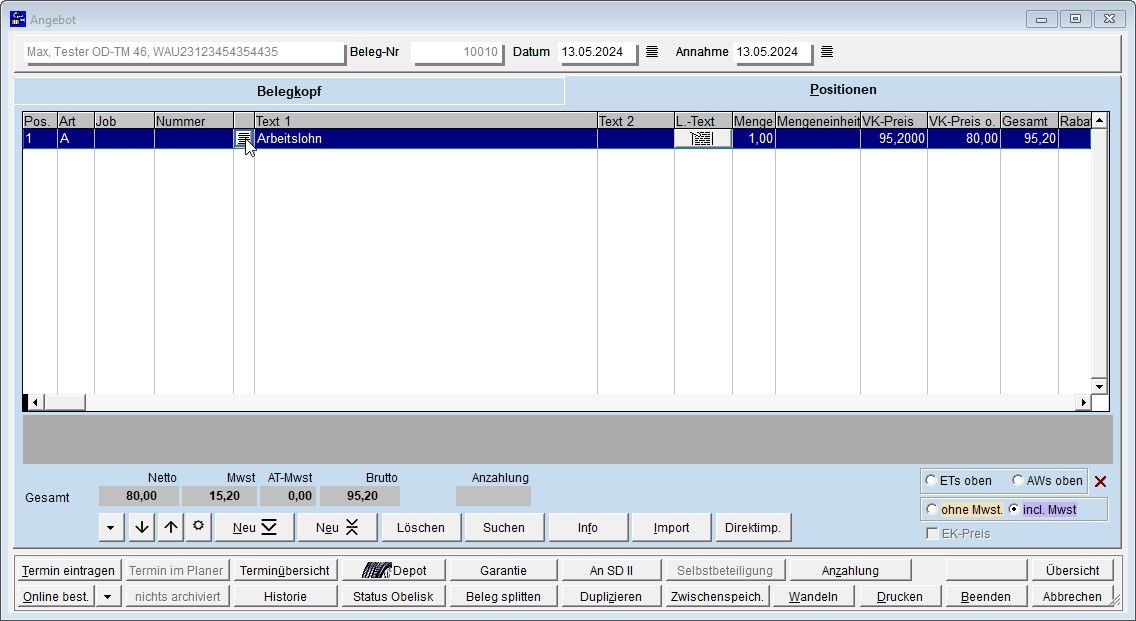1136x621 pixels.
Task: Switch to the Positionen tab
Action: [843, 90]
